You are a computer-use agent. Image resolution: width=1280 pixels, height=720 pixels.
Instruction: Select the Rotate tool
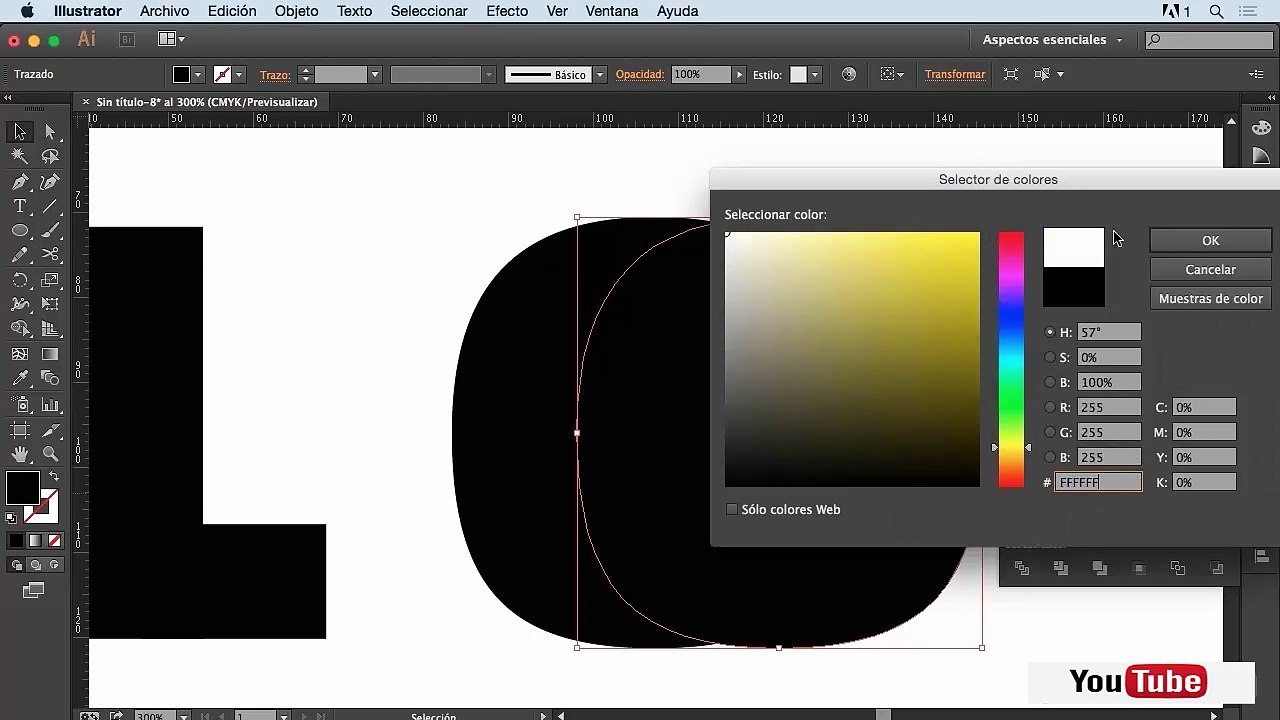tap(20, 280)
